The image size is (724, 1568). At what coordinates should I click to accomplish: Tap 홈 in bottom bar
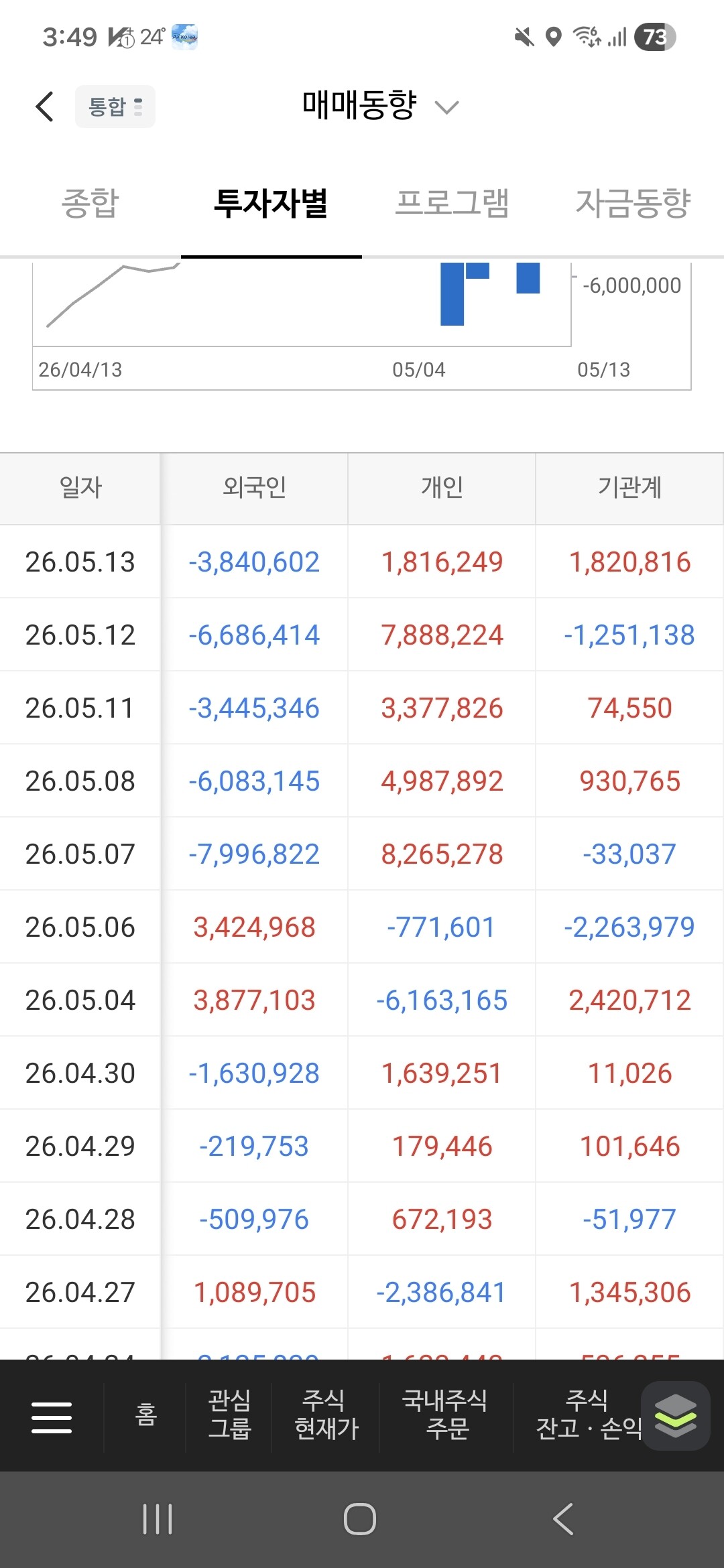[145, 1415]
